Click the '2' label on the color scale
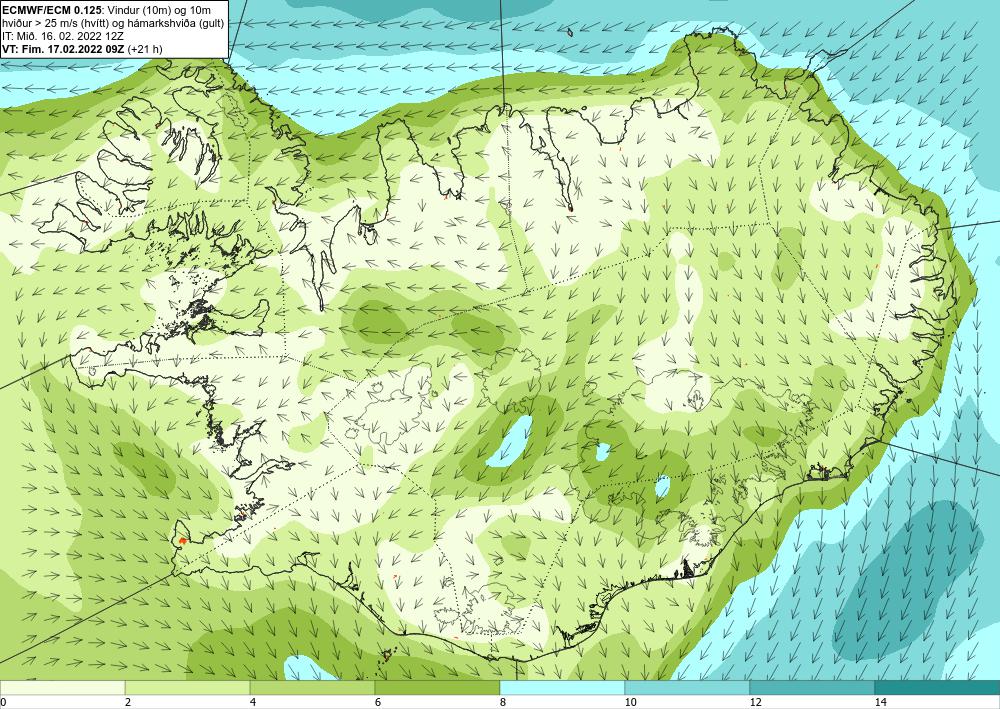 coord(128,702)
